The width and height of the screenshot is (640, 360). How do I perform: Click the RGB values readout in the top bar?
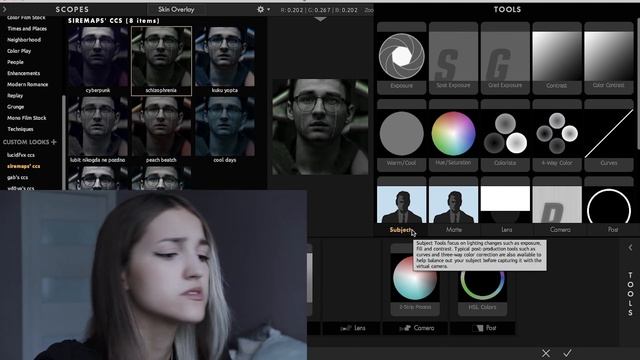319,10
